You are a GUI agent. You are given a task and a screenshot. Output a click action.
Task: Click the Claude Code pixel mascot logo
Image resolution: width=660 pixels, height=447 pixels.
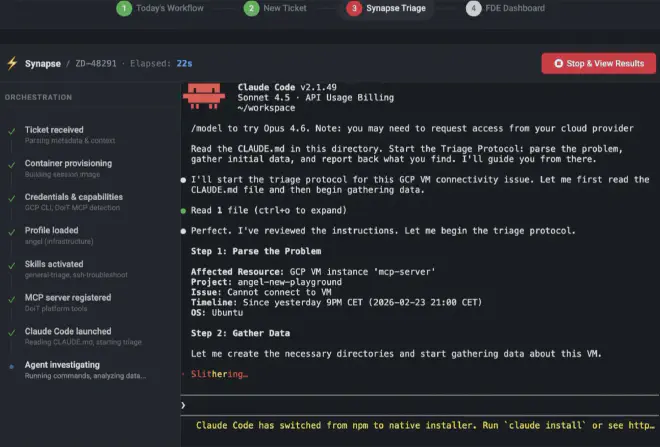coord(204,96)
